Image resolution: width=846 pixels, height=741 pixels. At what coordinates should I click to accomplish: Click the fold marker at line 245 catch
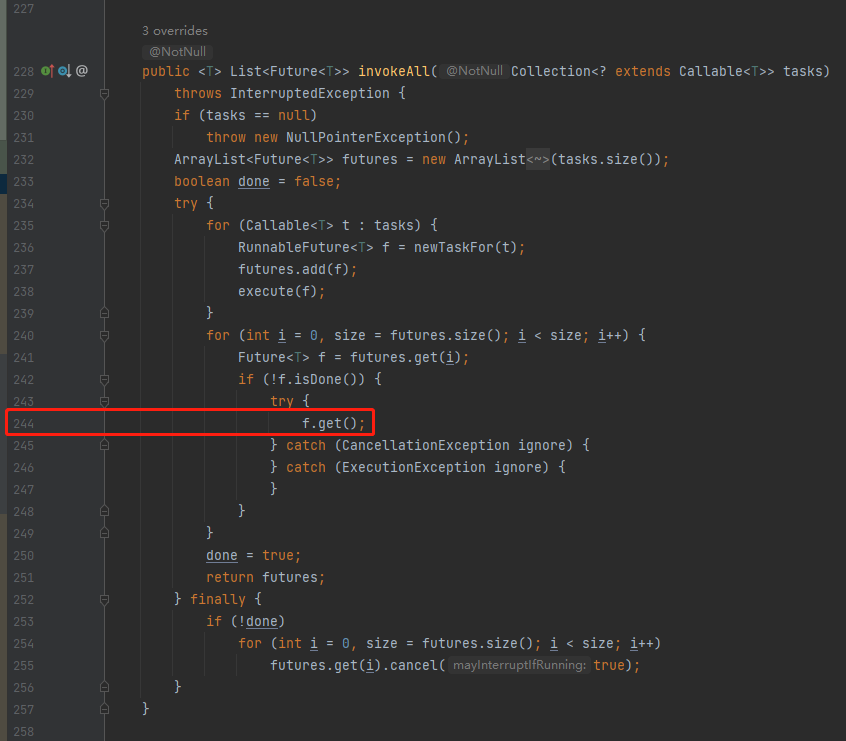point(105,445)
